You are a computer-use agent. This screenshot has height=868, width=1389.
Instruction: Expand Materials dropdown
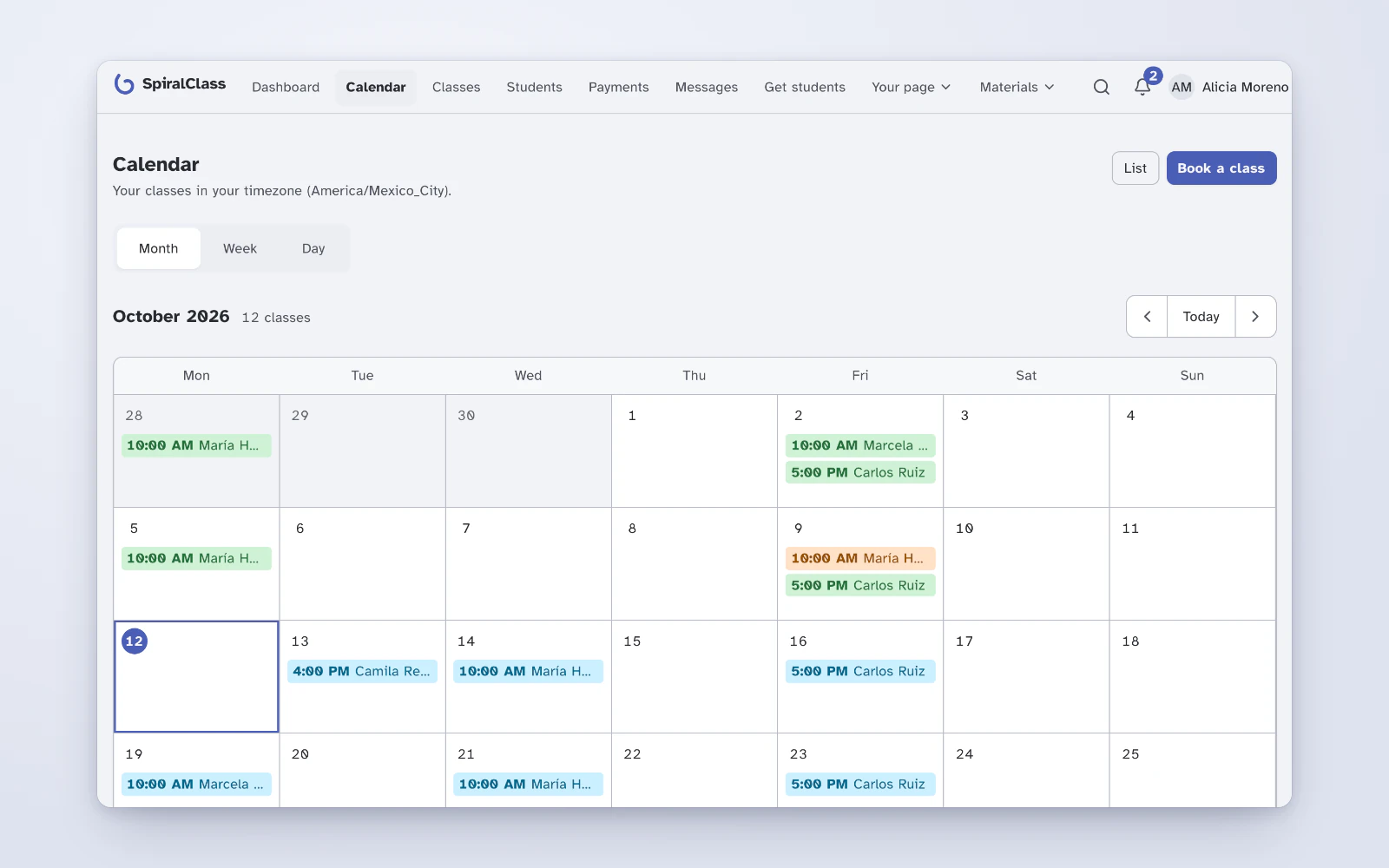[1017, 87]
